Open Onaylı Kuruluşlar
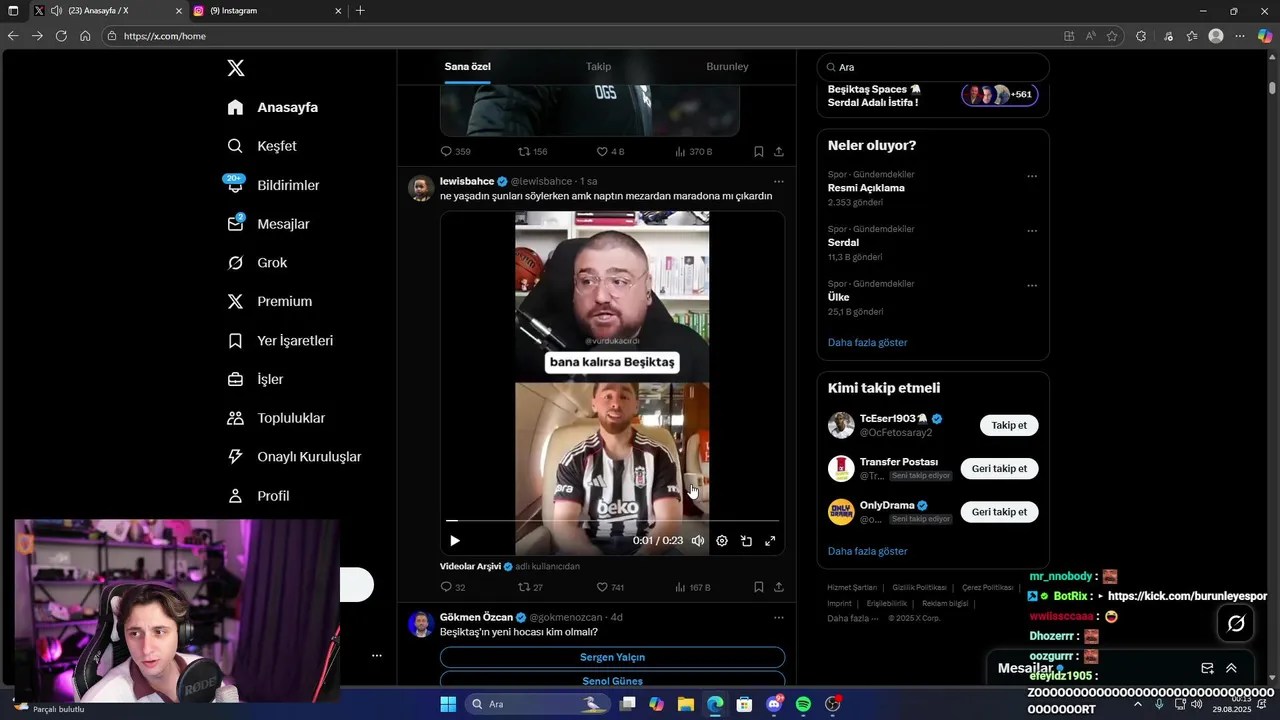The height and width of the screenshot is (720, 1280). (294, 456)
